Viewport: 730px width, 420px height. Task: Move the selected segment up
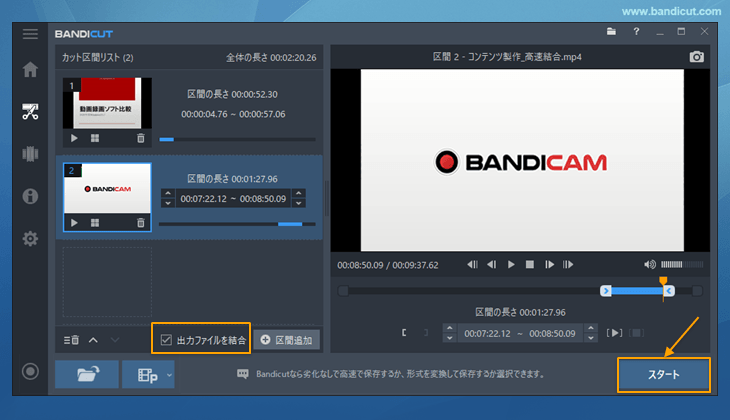point(93,340)
